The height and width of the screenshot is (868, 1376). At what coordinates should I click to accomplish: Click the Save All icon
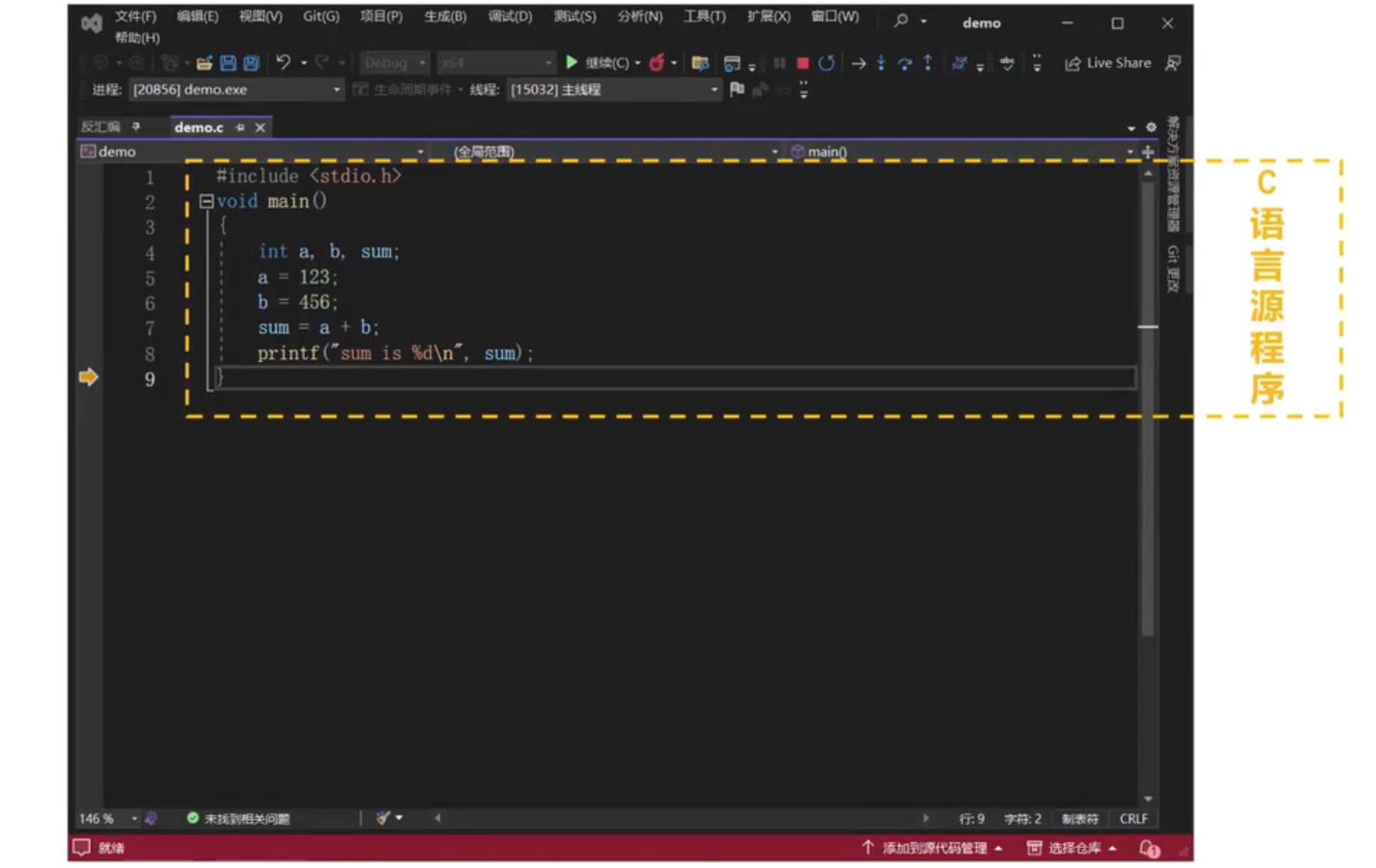tap(251, 63)
